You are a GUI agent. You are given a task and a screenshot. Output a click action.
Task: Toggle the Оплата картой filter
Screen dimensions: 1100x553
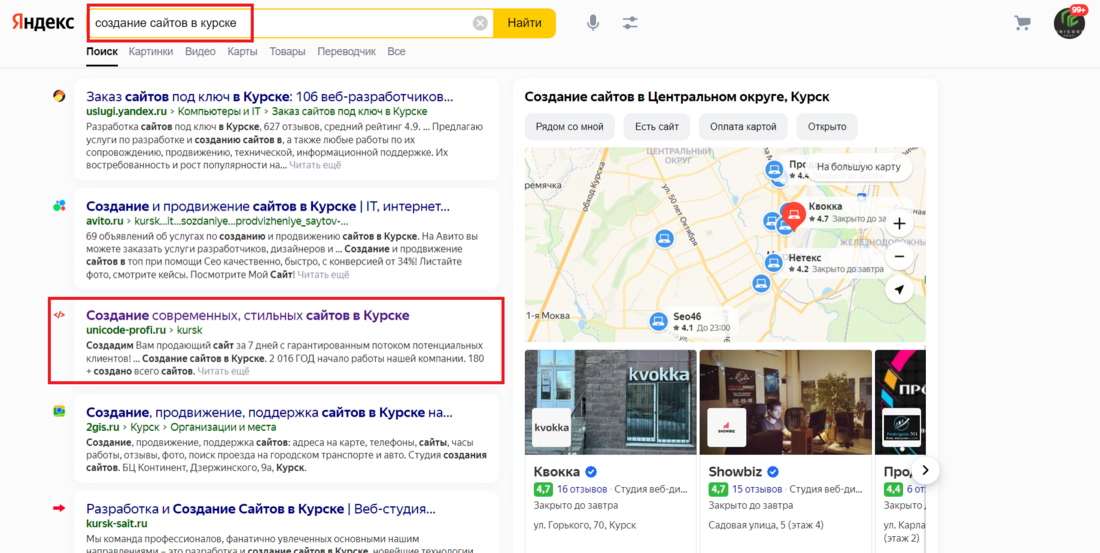coord(743,127)
